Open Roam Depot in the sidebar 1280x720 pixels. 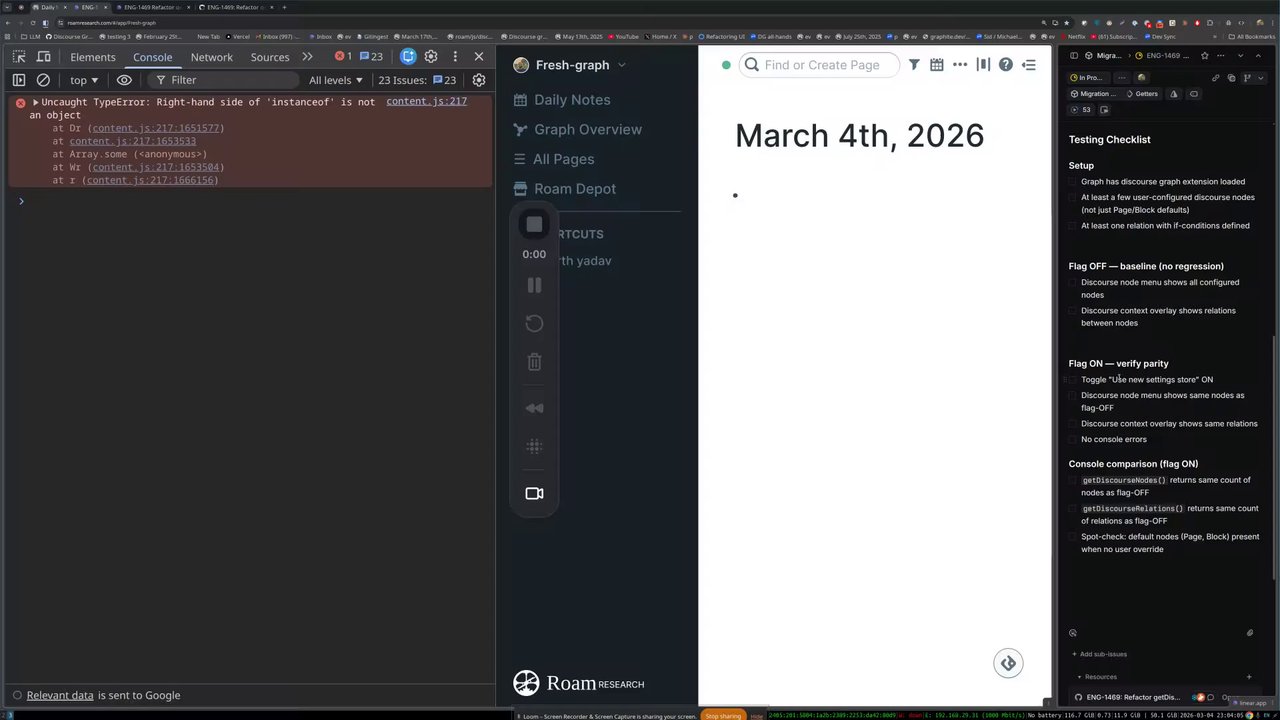tap(565, 189)
